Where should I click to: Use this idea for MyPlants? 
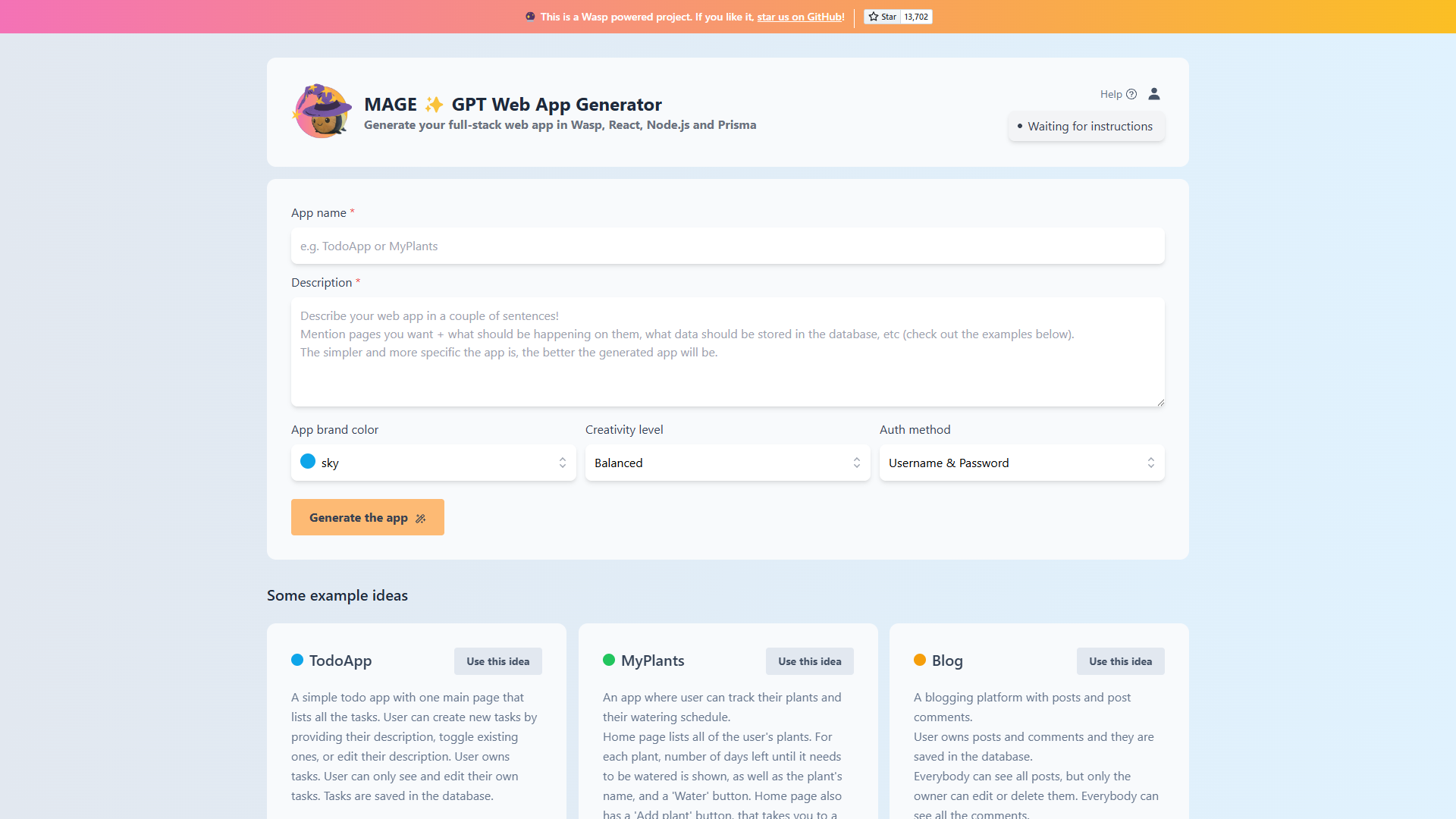pyautogui.click(x=809, y=661)
